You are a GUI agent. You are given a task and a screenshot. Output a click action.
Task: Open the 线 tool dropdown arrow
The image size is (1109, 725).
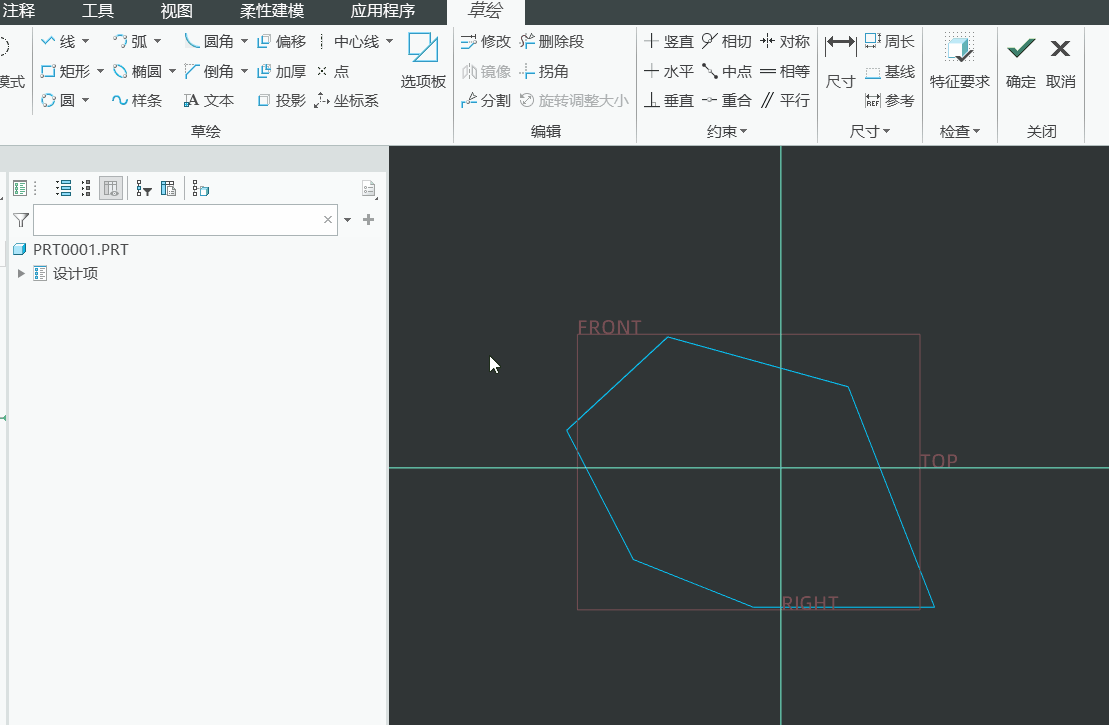(x=86, y=42)
